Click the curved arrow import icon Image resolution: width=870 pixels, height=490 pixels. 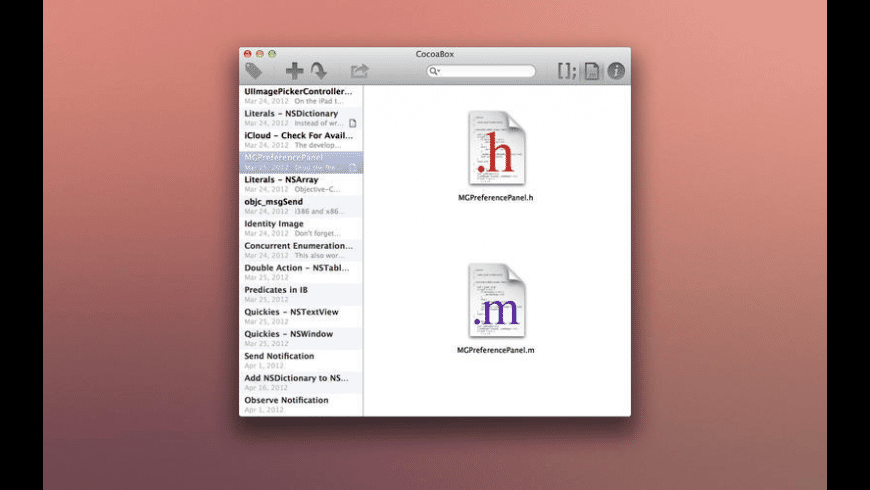[x=318, y=70]
